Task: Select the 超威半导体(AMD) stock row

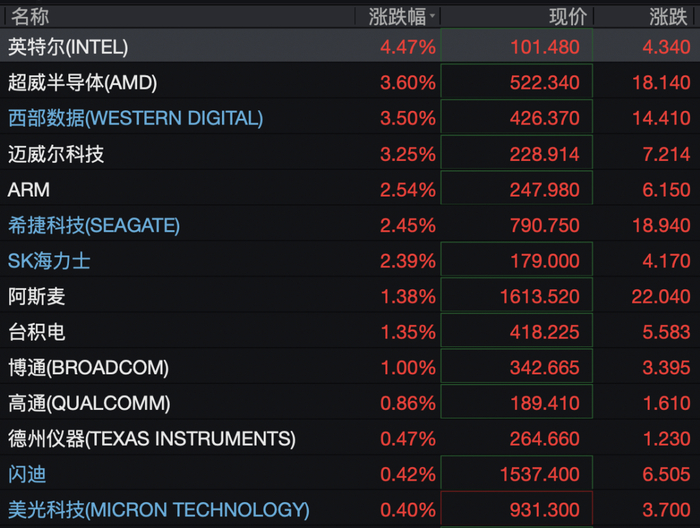Action: click(350, 82)
